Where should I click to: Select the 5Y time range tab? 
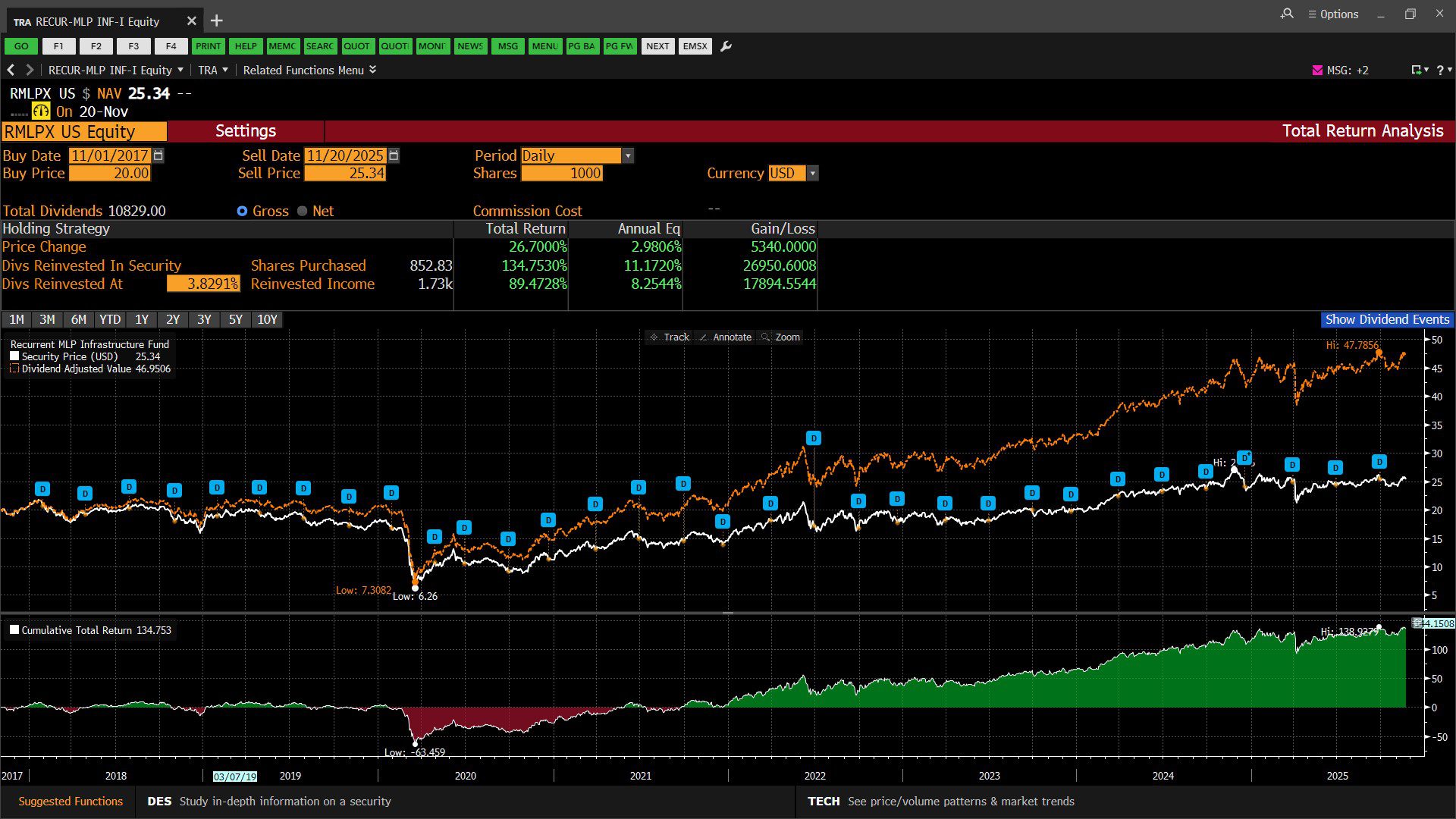(x=235, y=320)
